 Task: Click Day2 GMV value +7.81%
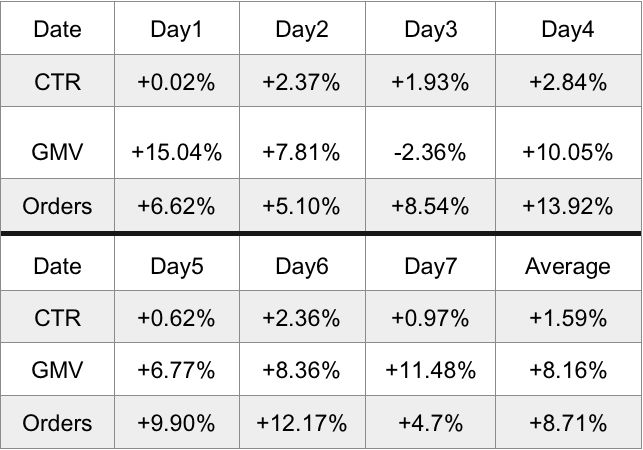[301, 152]
